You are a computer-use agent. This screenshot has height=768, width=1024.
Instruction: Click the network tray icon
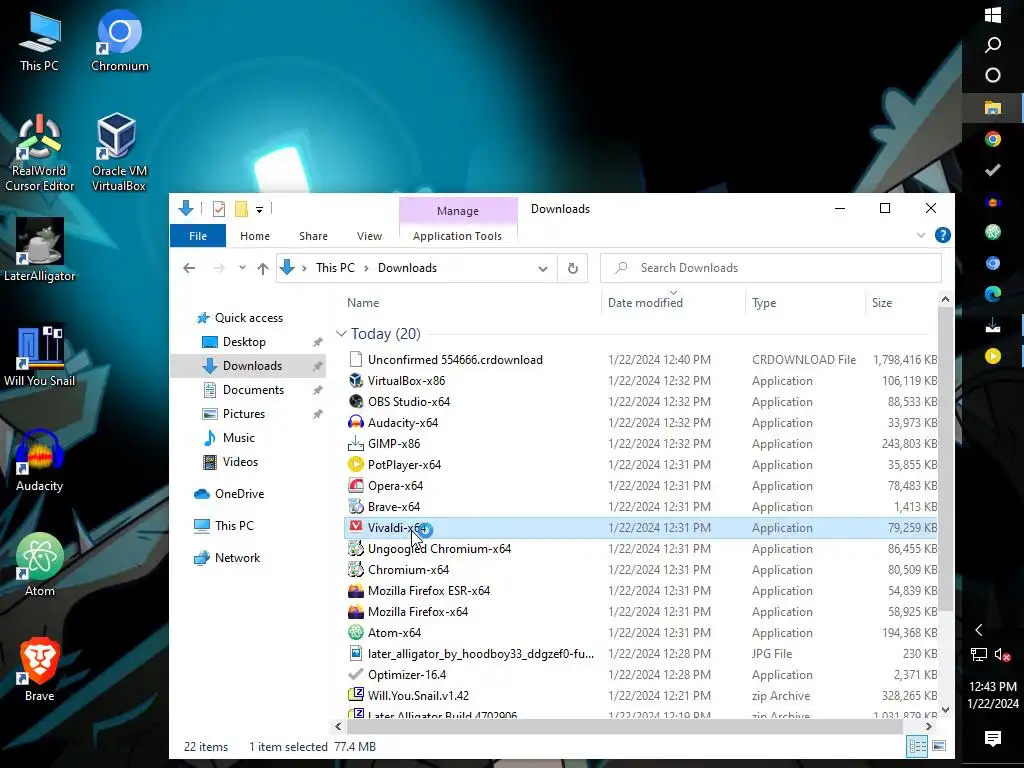point(979,654)
